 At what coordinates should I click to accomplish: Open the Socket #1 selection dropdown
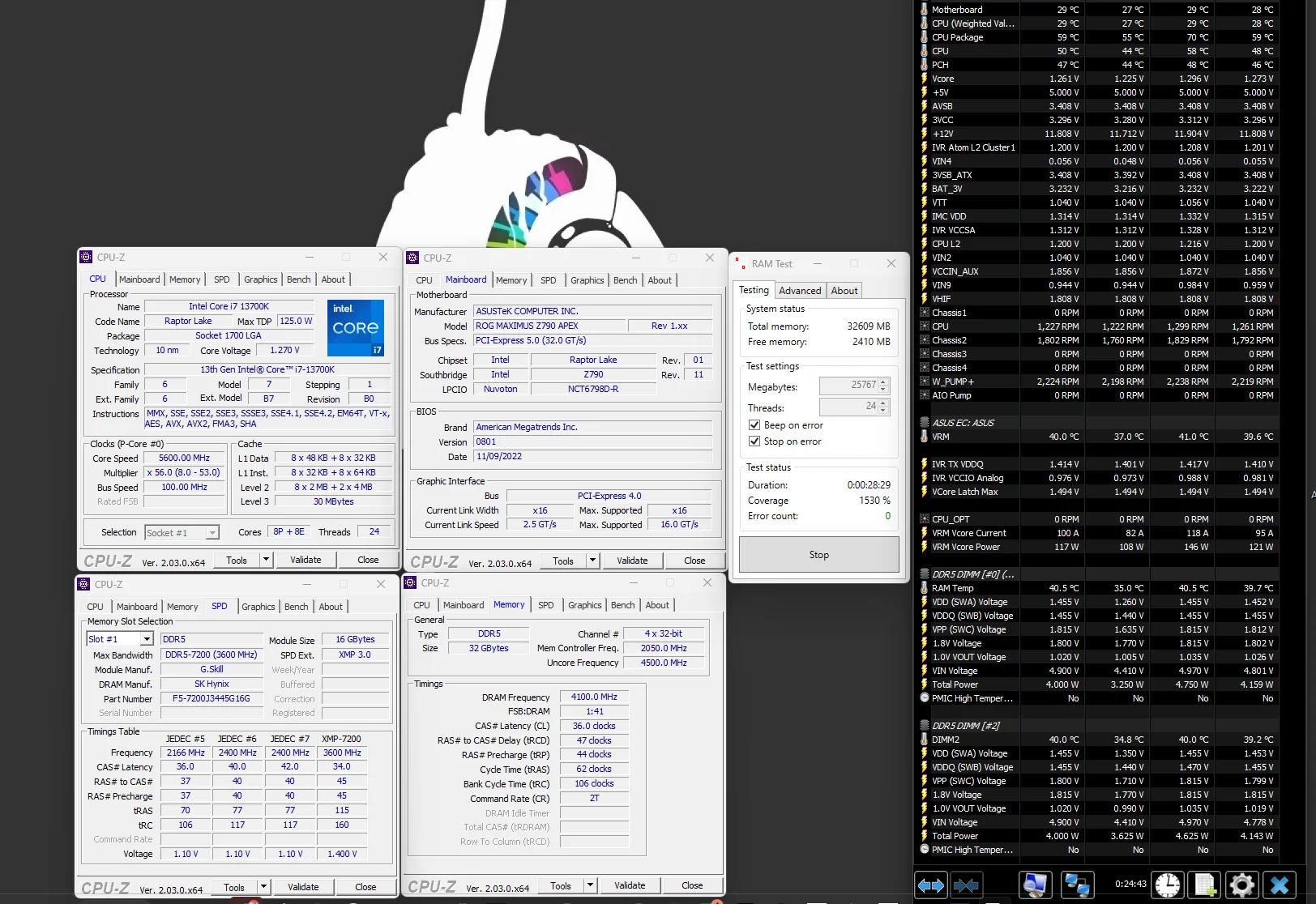point(182,532)
